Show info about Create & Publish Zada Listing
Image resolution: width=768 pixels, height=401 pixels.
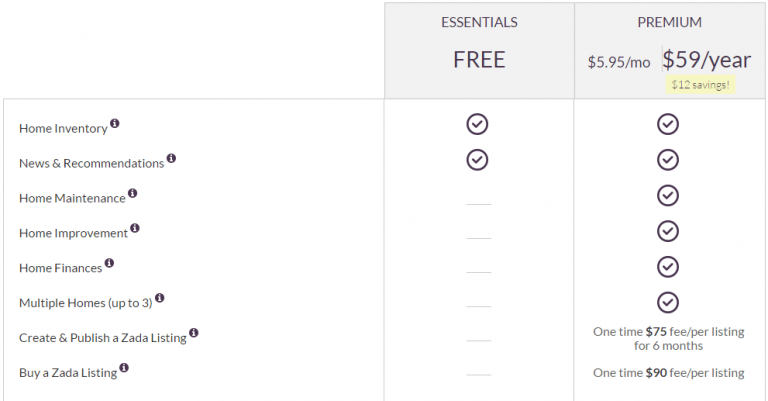pos(194,333)
